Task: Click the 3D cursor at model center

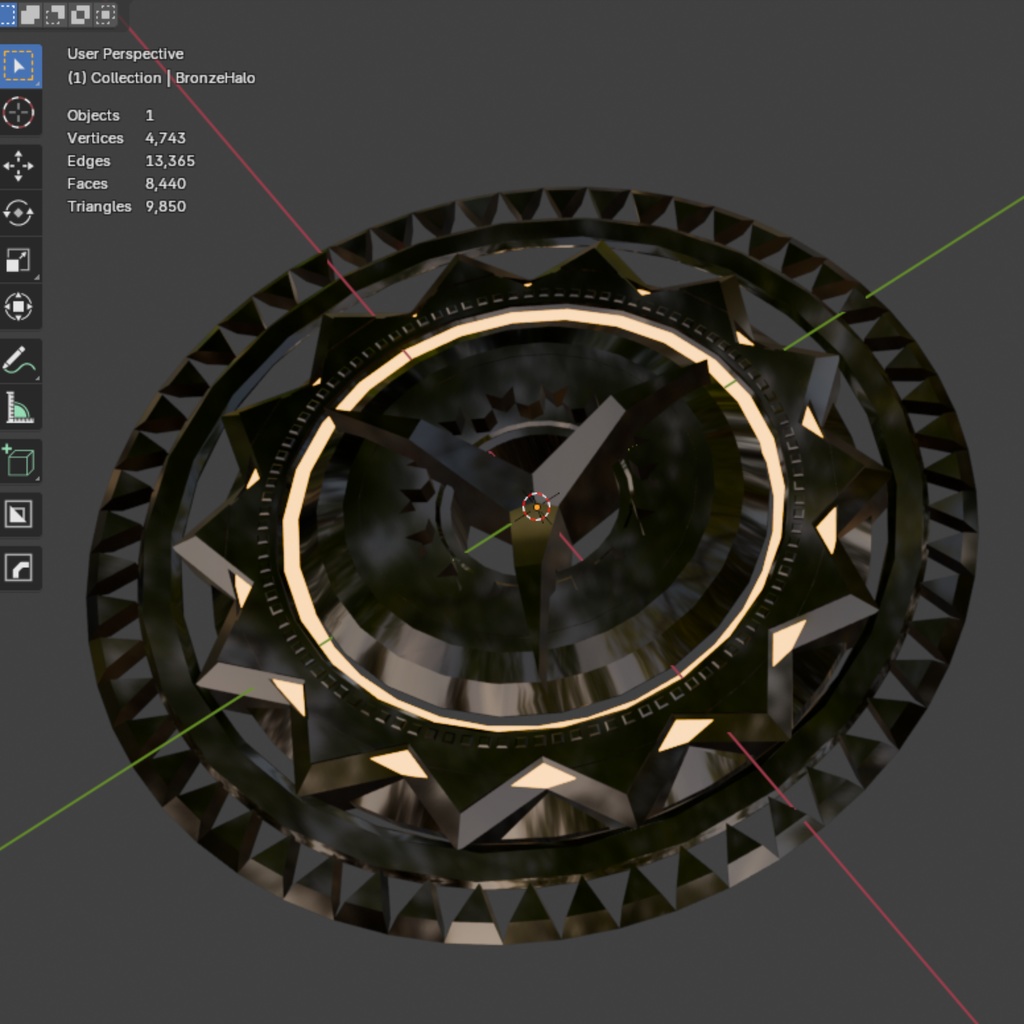Action: click(537, 507)
